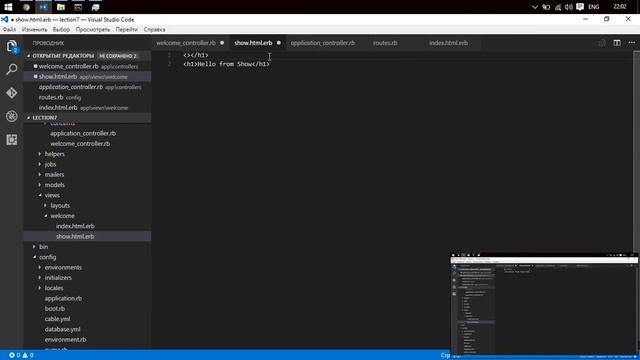This screenshot has width=640, height=360.
Task: Switch to the welcome_controller.rb editor tab
Action: 190,43
